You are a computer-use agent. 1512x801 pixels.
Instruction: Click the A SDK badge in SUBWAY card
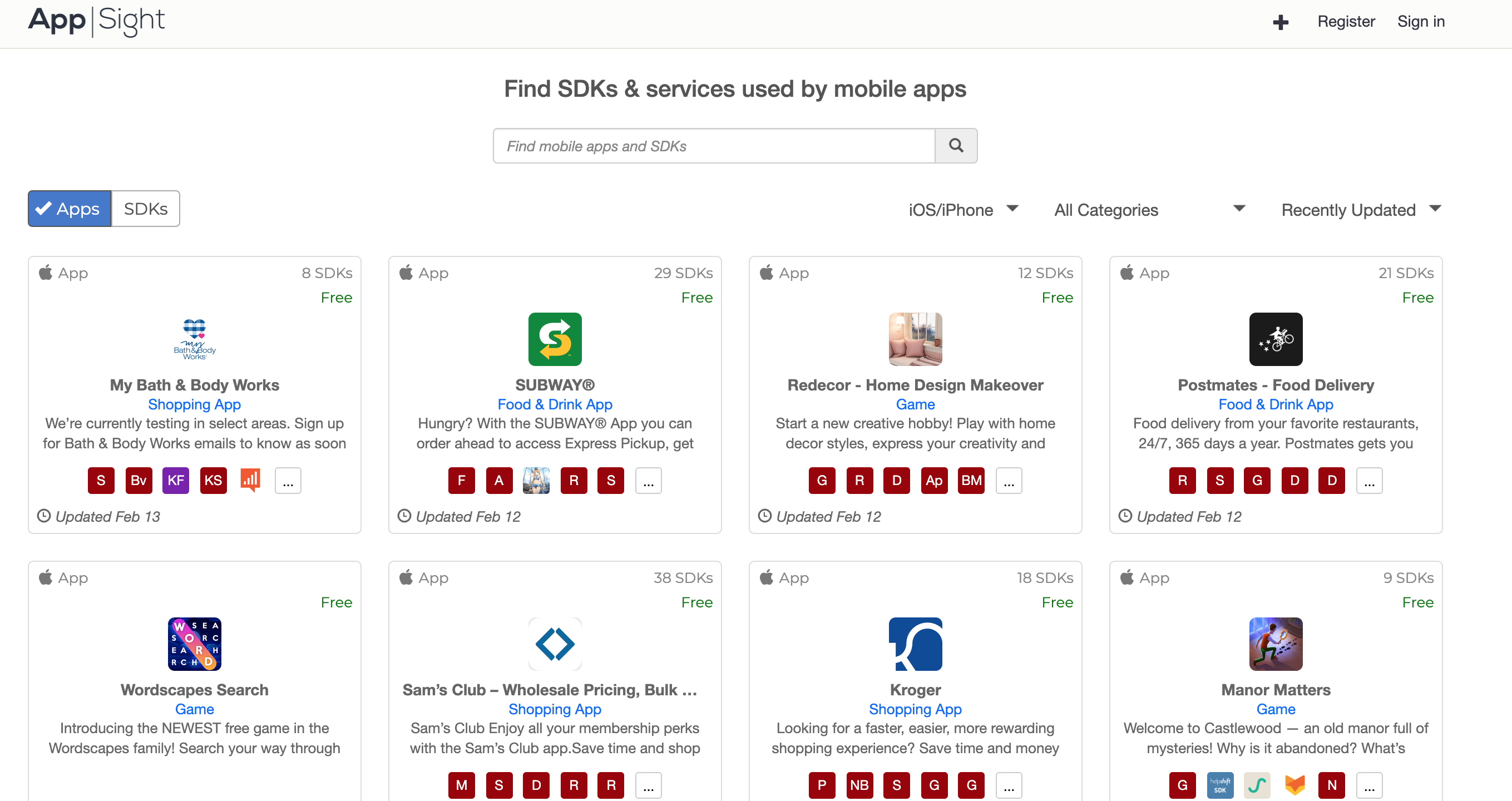pos(499,481)
